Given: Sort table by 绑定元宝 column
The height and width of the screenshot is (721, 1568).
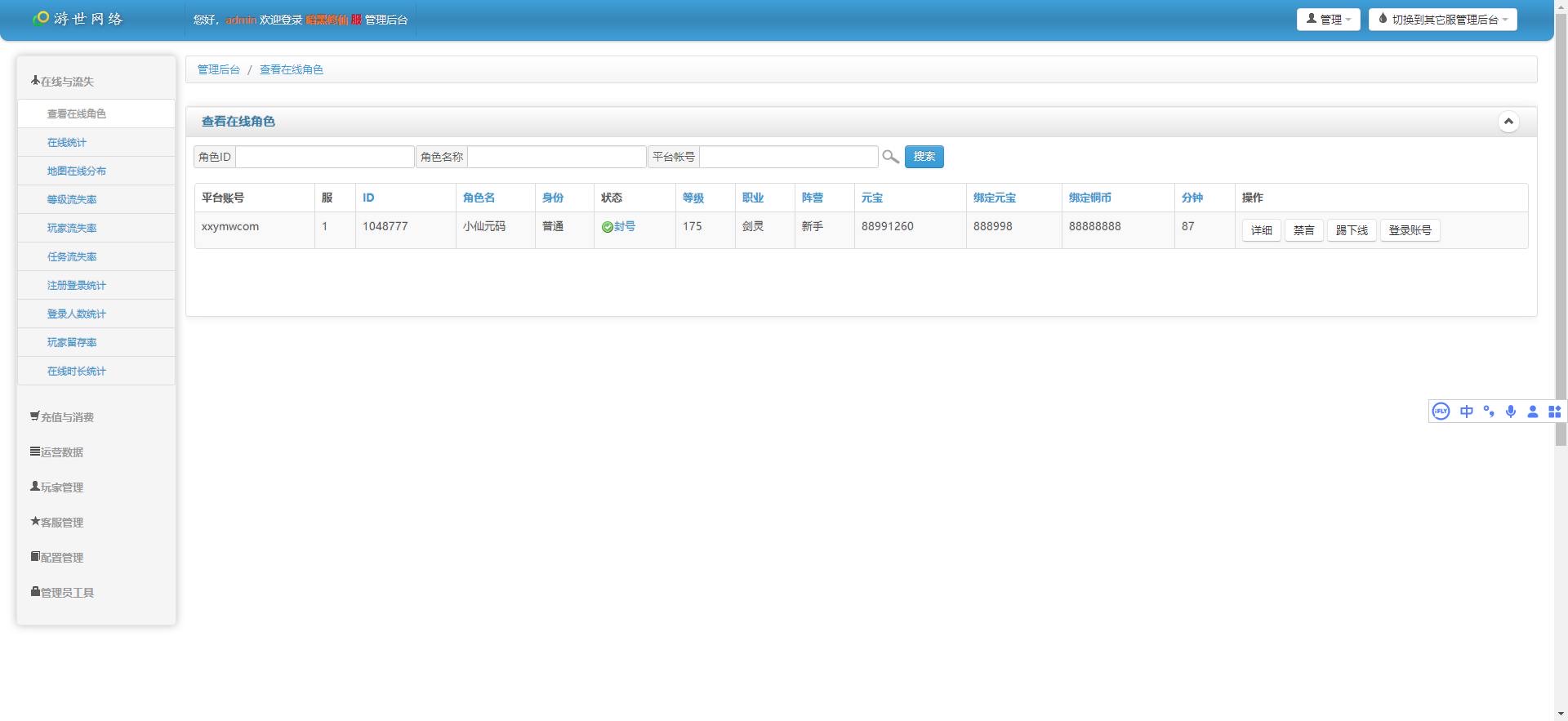Looking at the screenshot, I should [x=995, y=198].
